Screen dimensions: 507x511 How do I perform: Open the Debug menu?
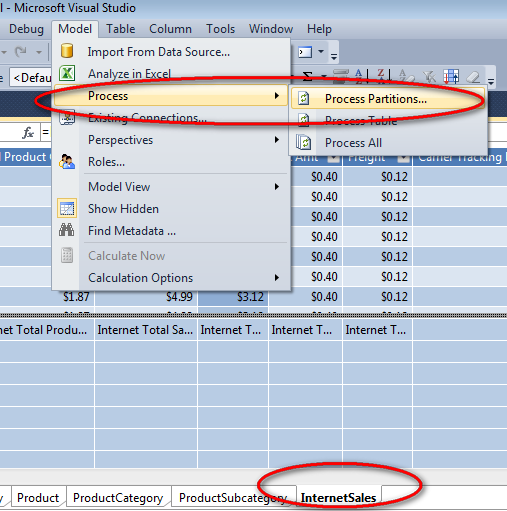tap(26, 29)
